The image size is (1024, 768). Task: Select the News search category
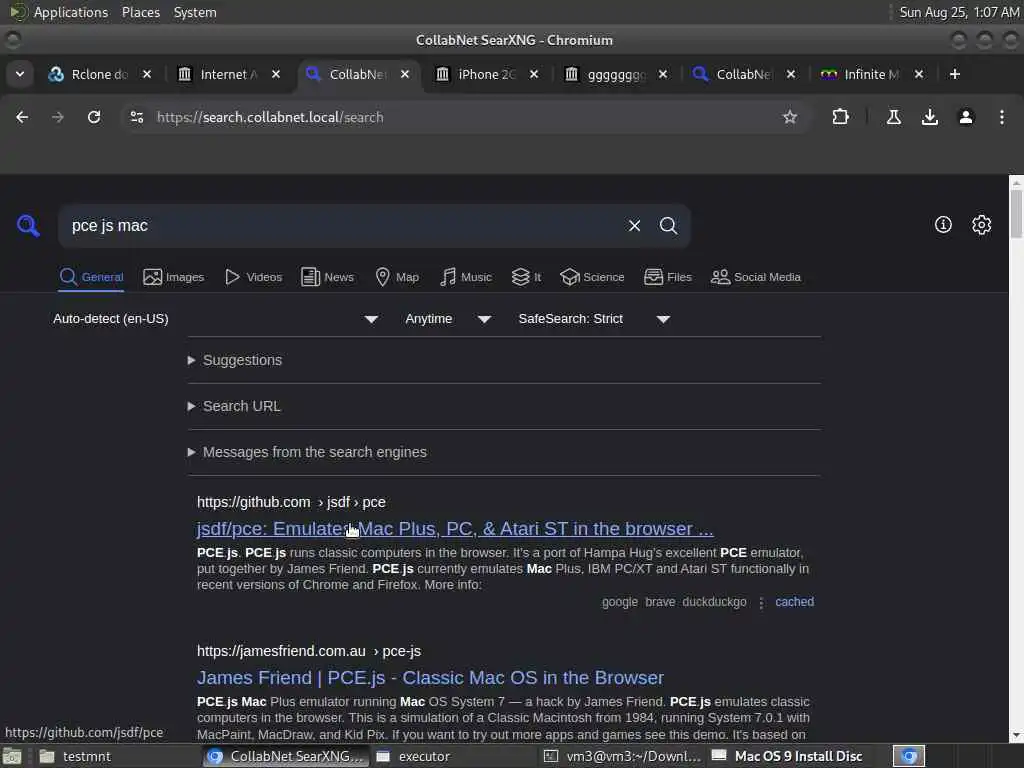[x=327, y=277]
